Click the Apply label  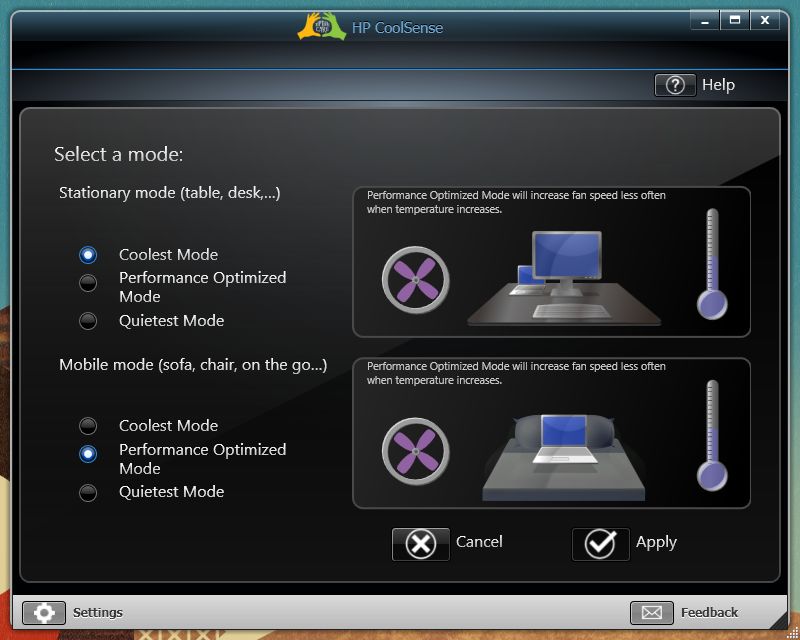click(x=656, y=543)
